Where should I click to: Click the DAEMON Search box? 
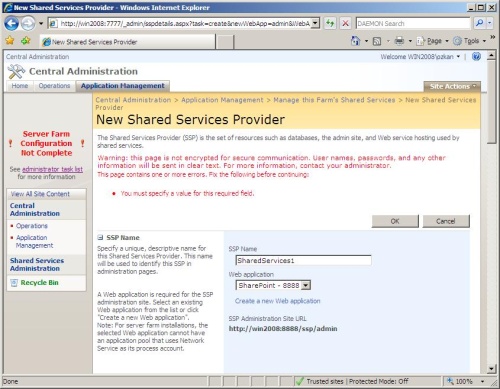(413, 23)
